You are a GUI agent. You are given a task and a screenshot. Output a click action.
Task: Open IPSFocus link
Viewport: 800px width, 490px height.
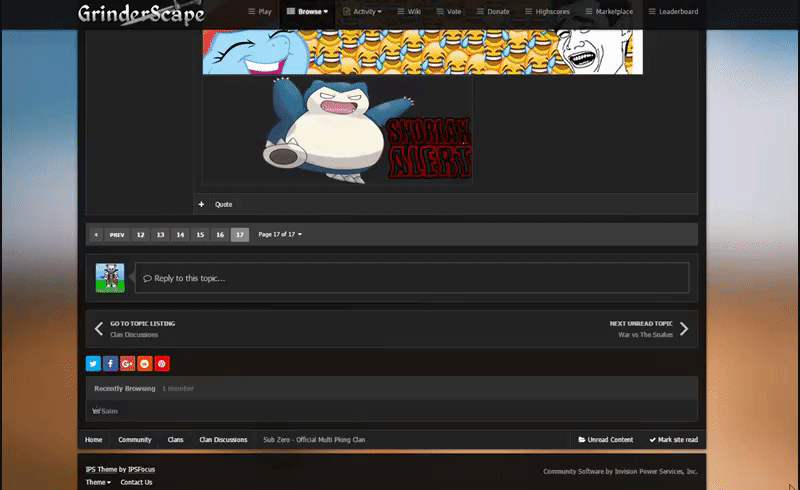coord(141,469)
